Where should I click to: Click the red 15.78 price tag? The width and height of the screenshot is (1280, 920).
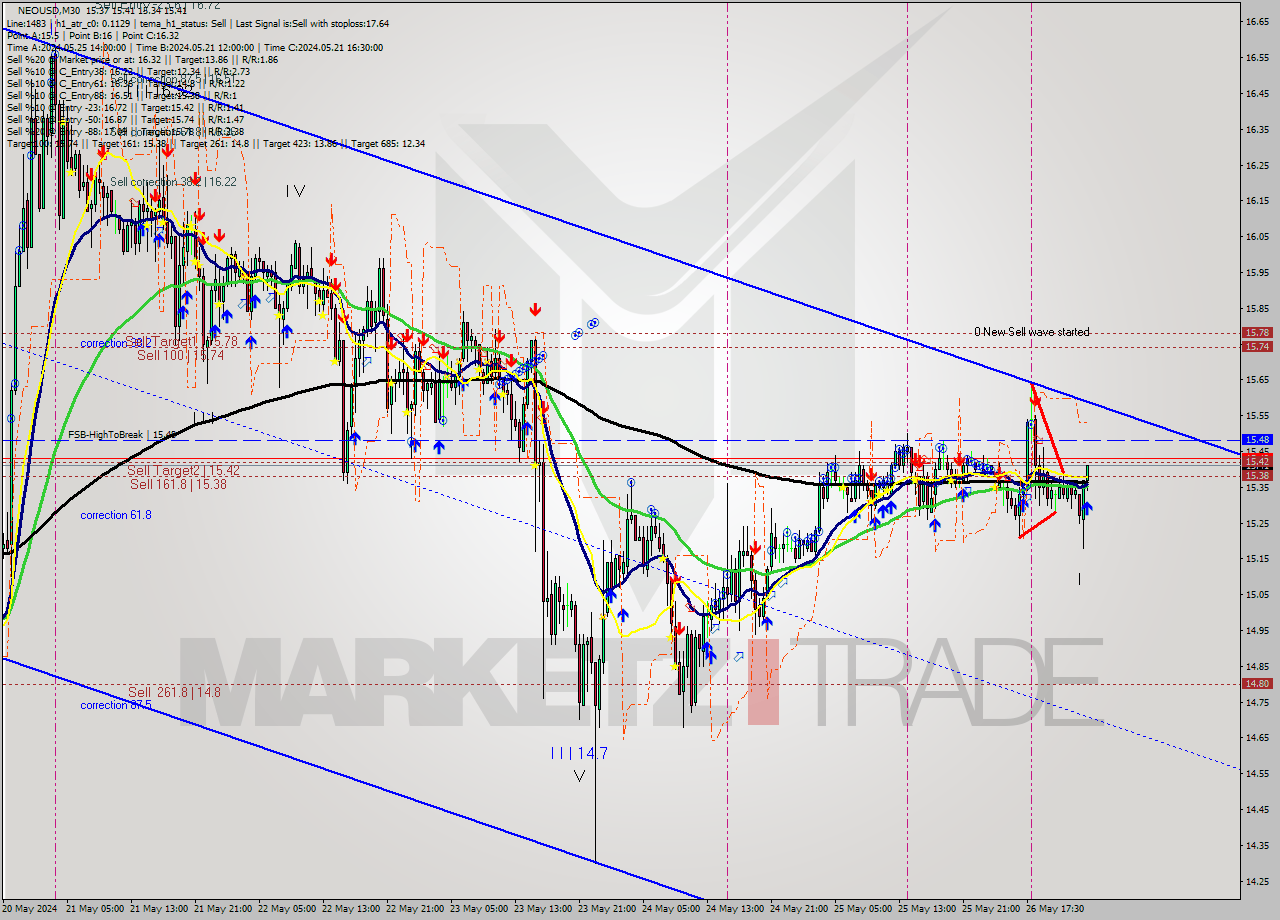(1257, 333)
